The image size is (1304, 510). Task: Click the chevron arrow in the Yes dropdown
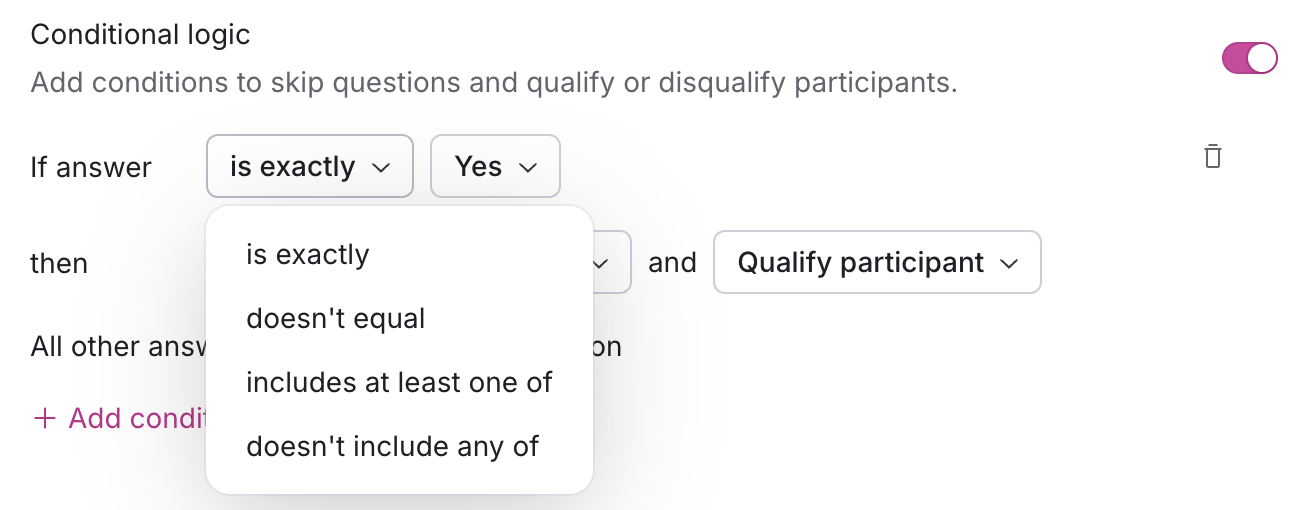[528, 167]
